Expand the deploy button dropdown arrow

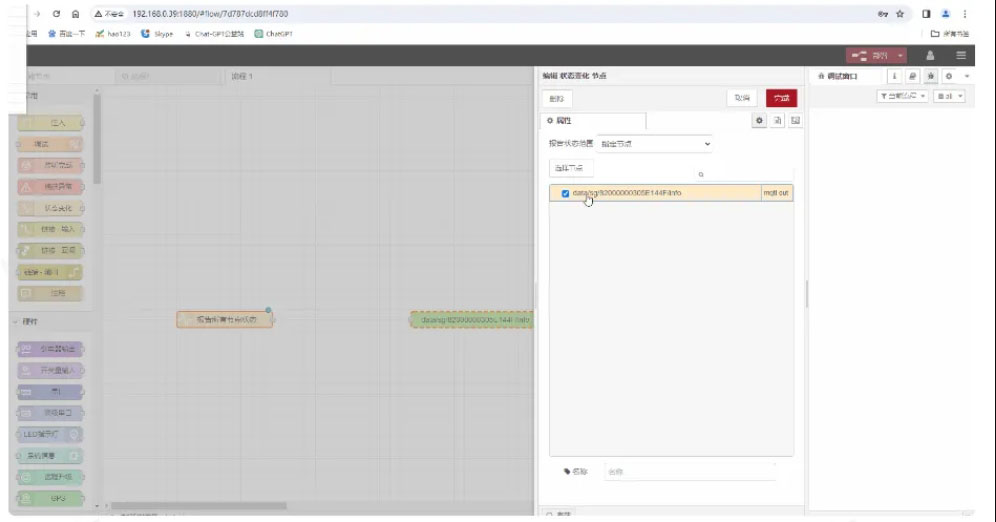(x=901, y=56)
